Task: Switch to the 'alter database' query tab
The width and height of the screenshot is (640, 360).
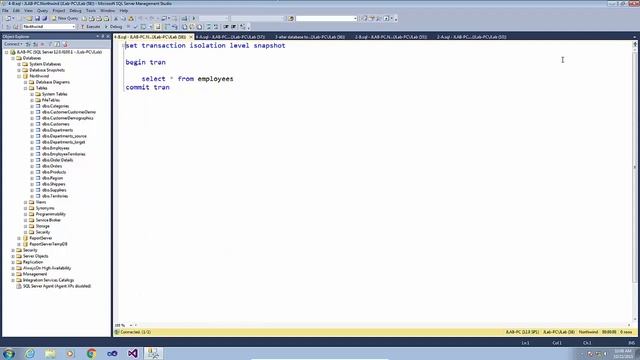Action: coord(310,37)
